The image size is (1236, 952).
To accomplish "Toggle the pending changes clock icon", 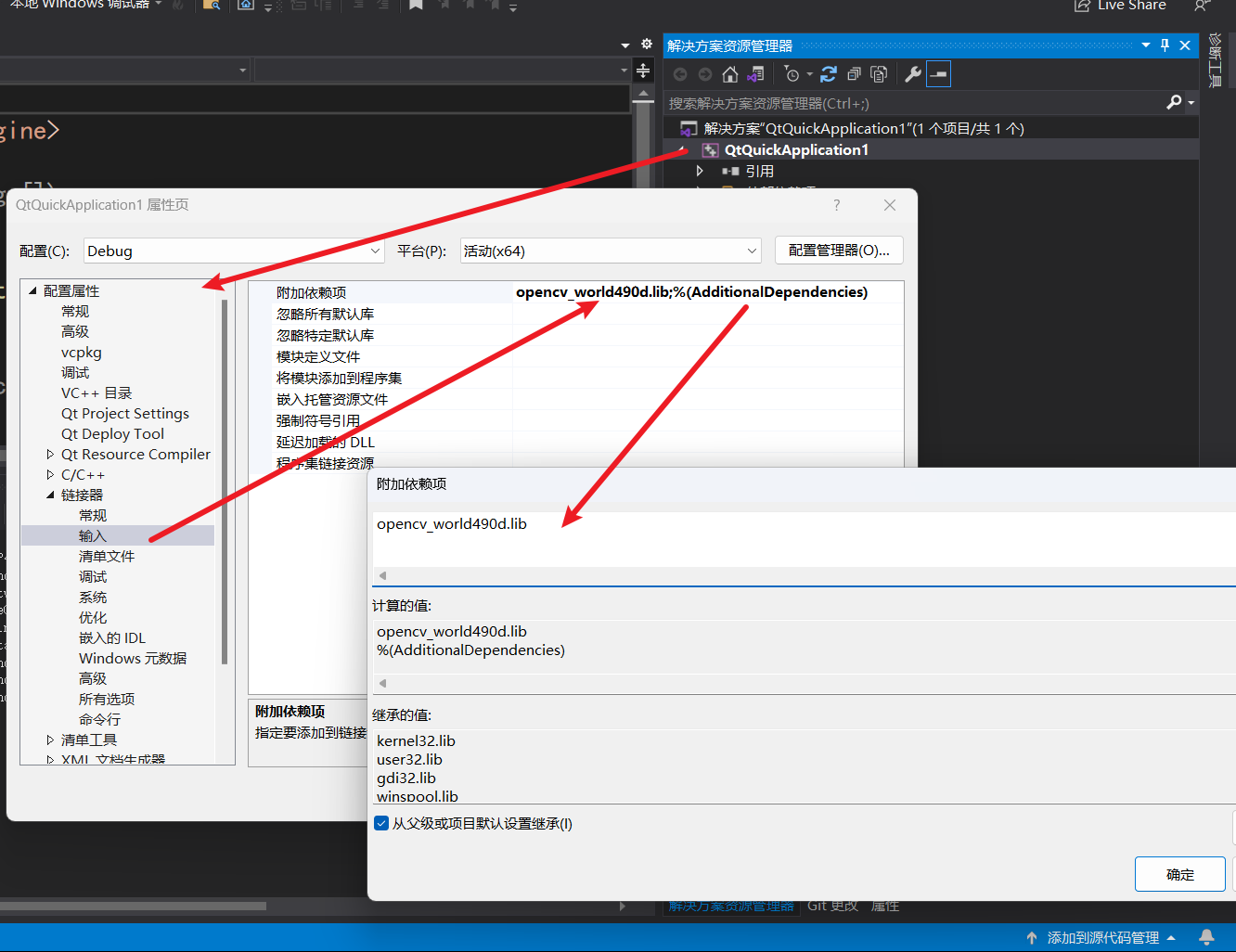I will tap(792, 74).
